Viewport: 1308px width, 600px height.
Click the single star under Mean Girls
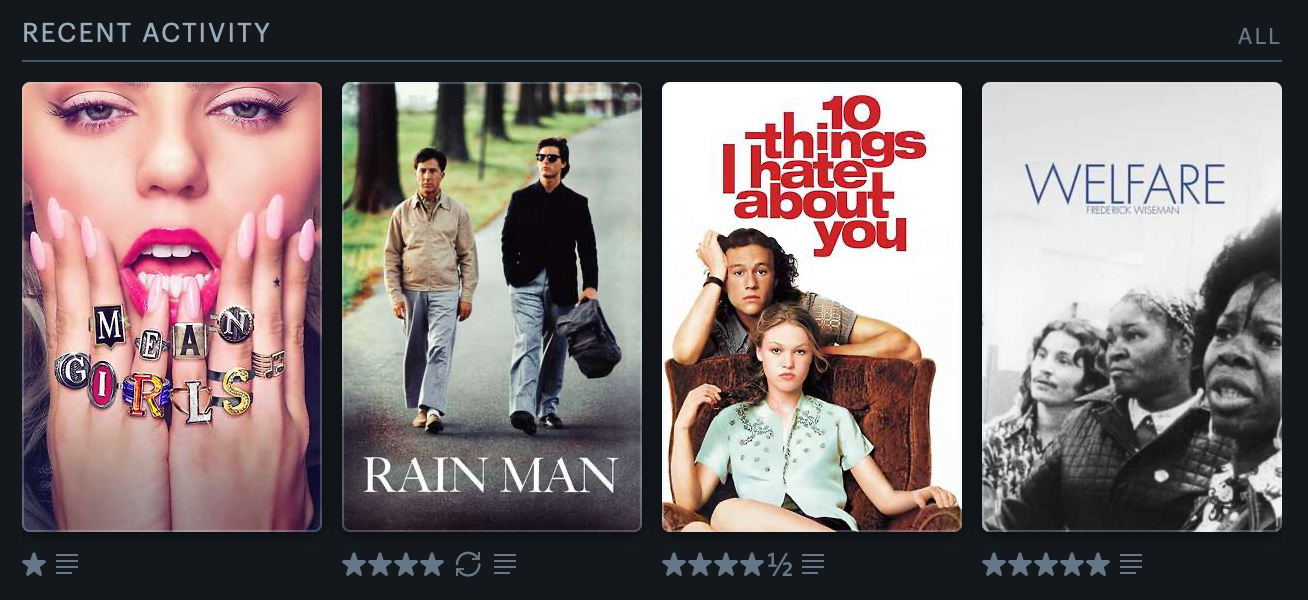click(x=34, y=565)
